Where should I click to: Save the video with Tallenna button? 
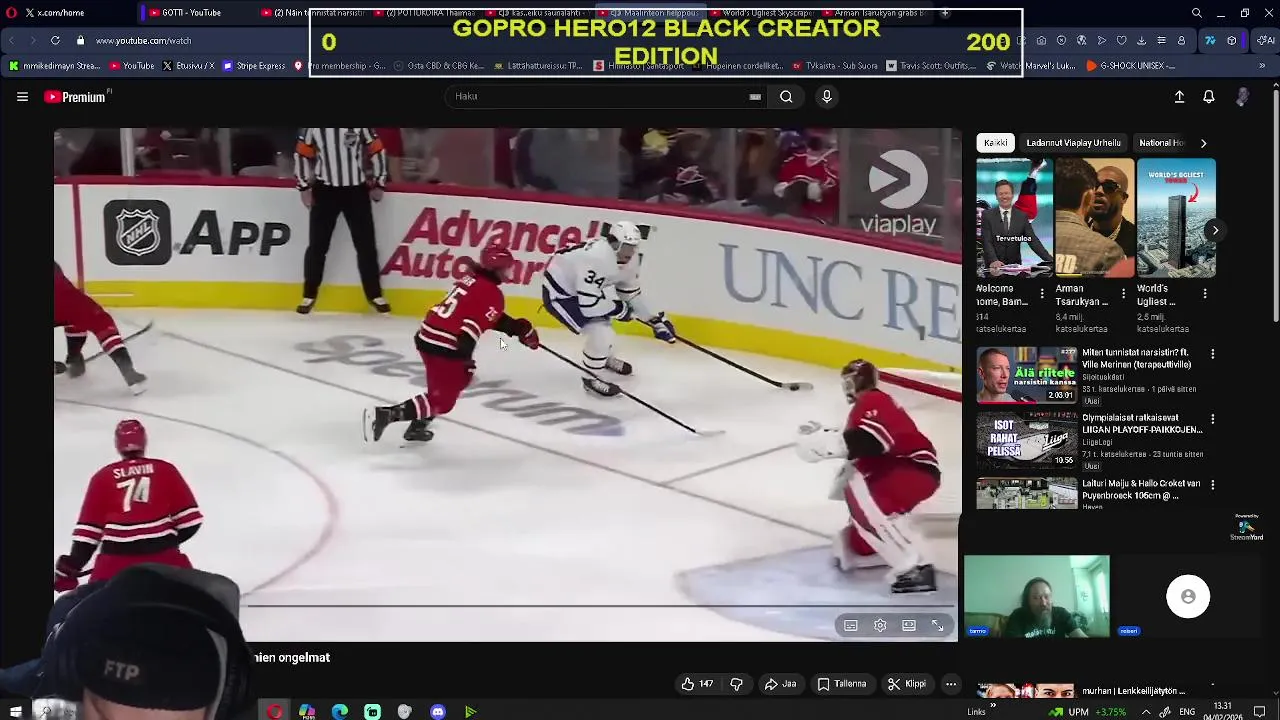click(x=841, y=684)
